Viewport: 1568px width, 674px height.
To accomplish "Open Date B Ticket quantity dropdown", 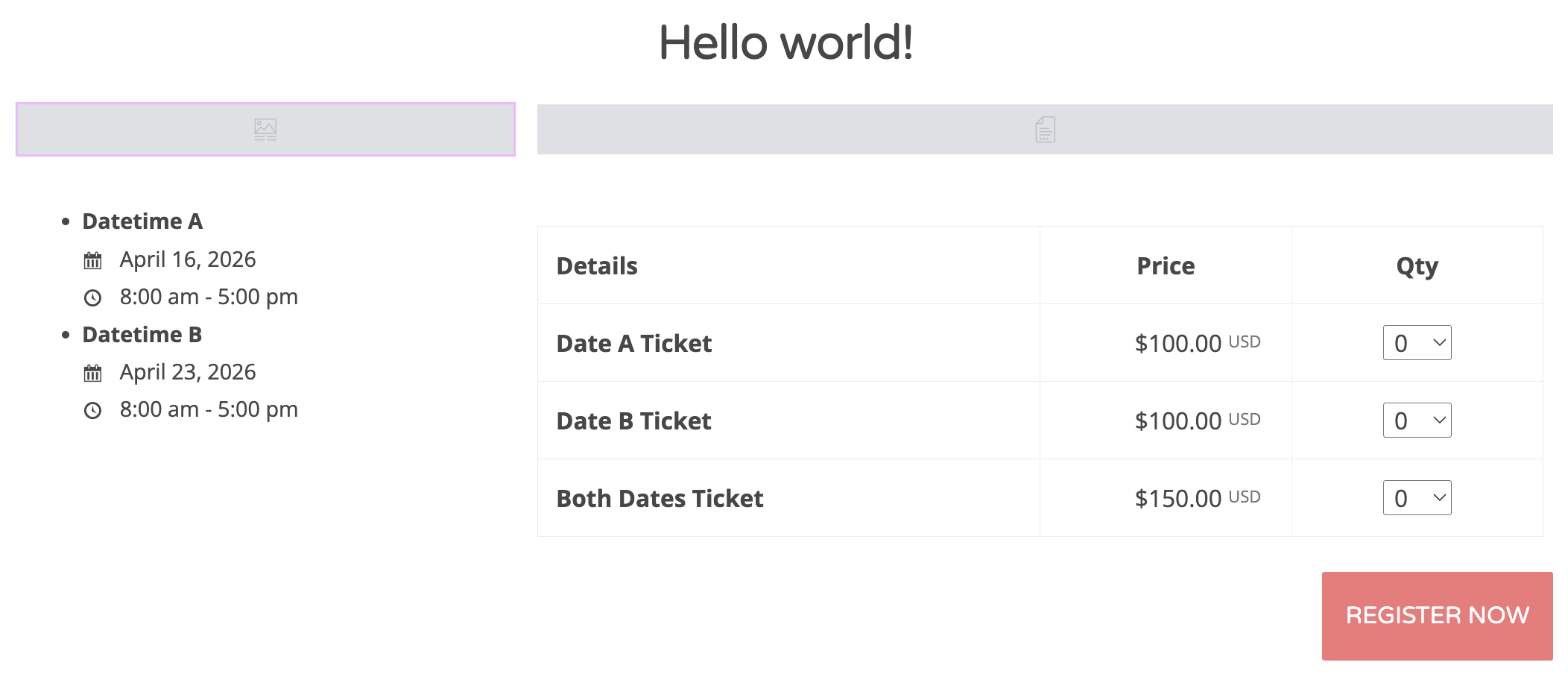I will point(1417,421).
